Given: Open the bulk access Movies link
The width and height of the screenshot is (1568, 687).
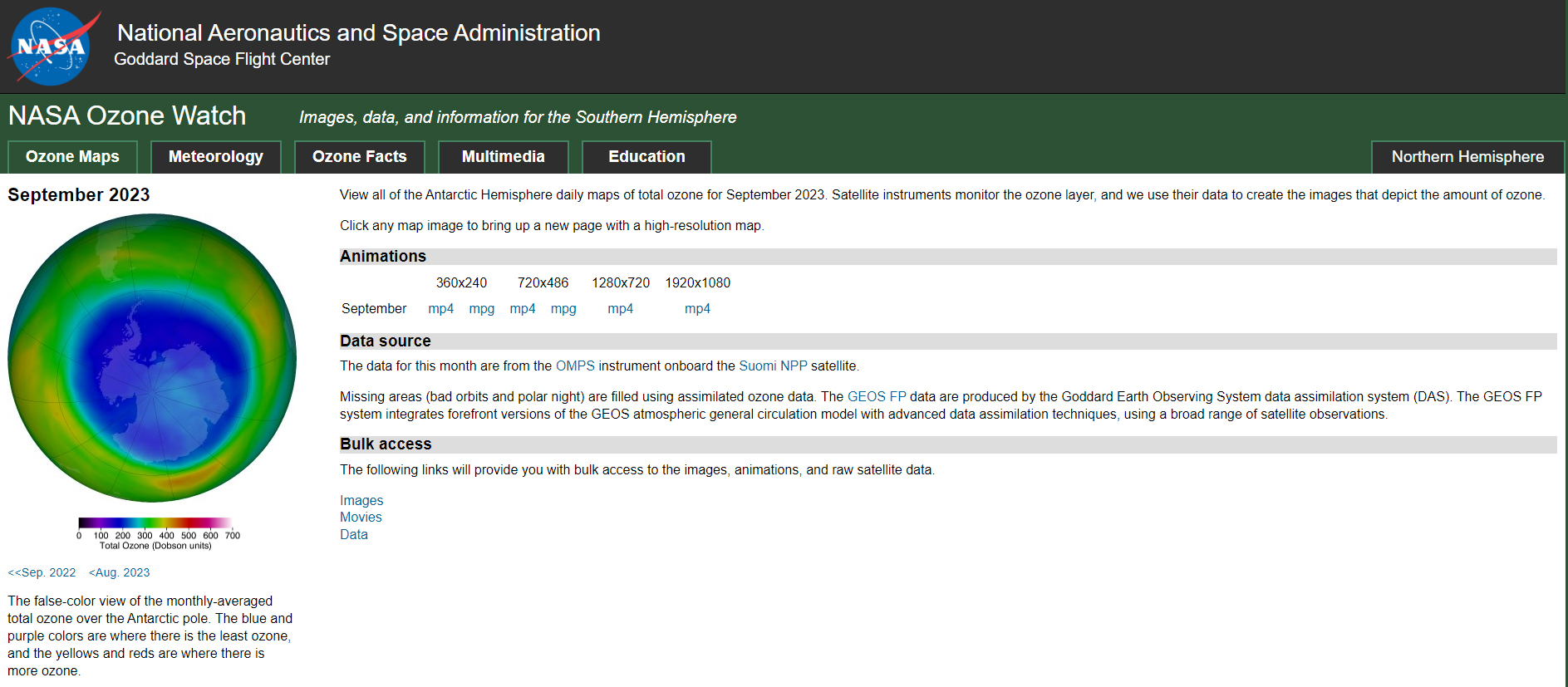Looking at the screenshot, I should click(x=361, y=518).
